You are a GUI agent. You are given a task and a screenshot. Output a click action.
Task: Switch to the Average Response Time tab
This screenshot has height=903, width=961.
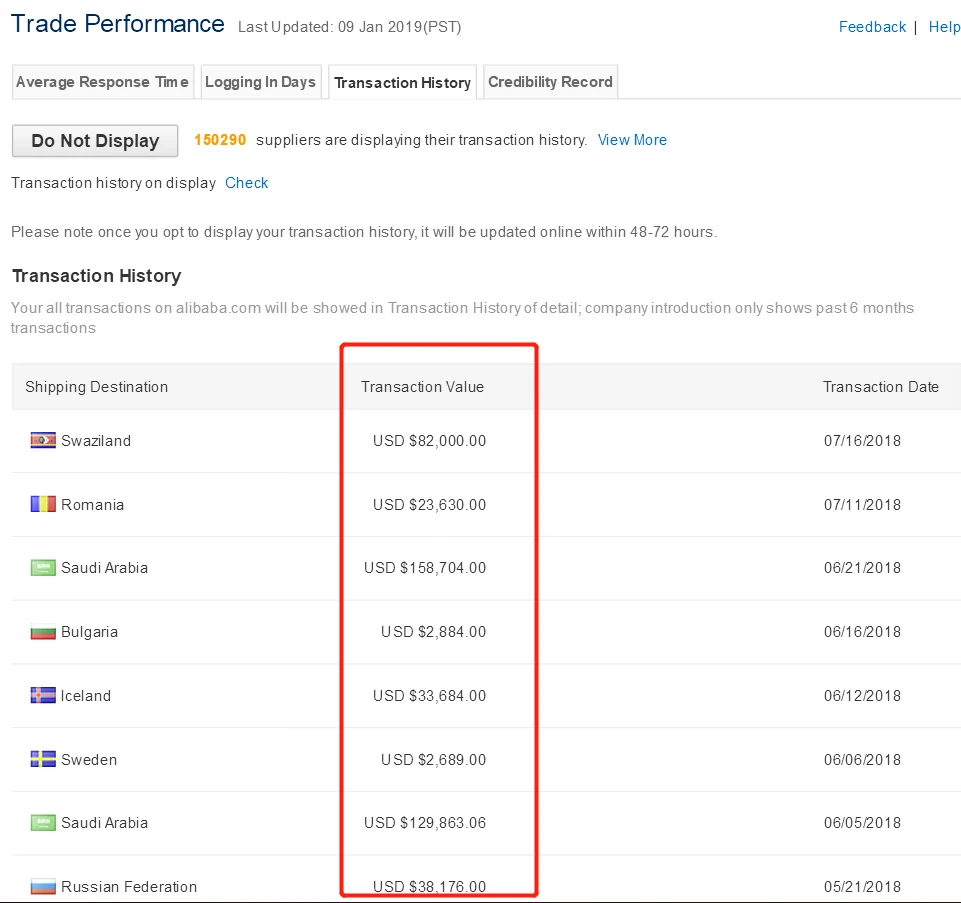point(102,82)
